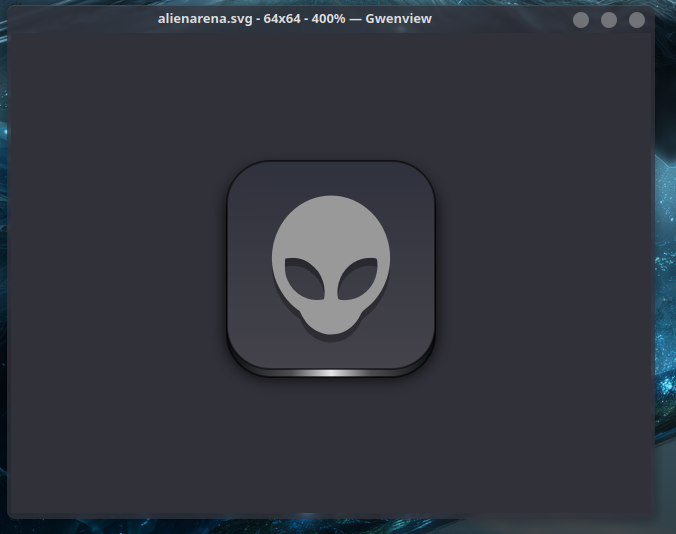
Task: Click the dark canvas below the alien icon
Action: pos(330,450)
